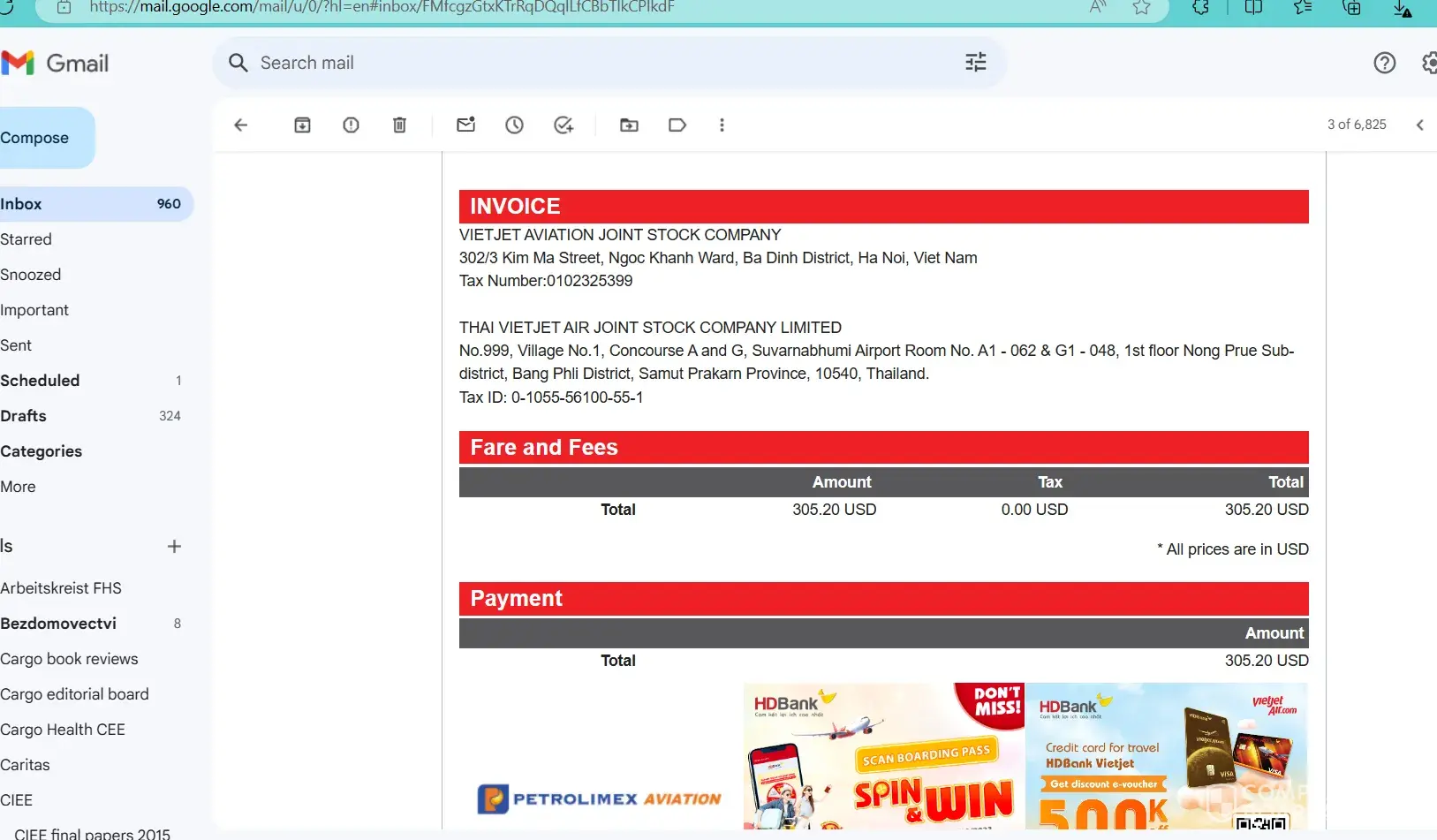Open the Bezdomovectvi label
This screenshot has height=840, width=1437.
coord(58,624)
